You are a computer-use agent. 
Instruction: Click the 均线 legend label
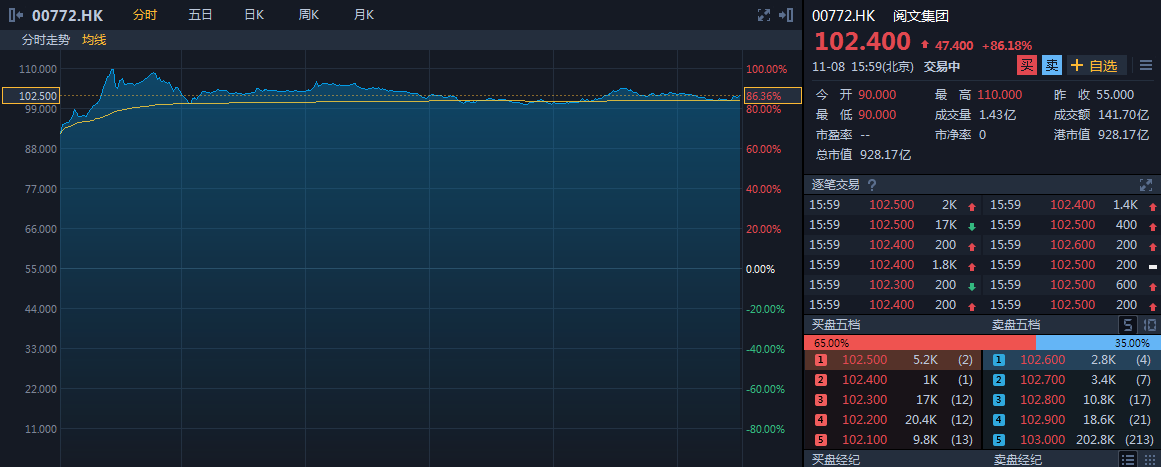point(94,40)
